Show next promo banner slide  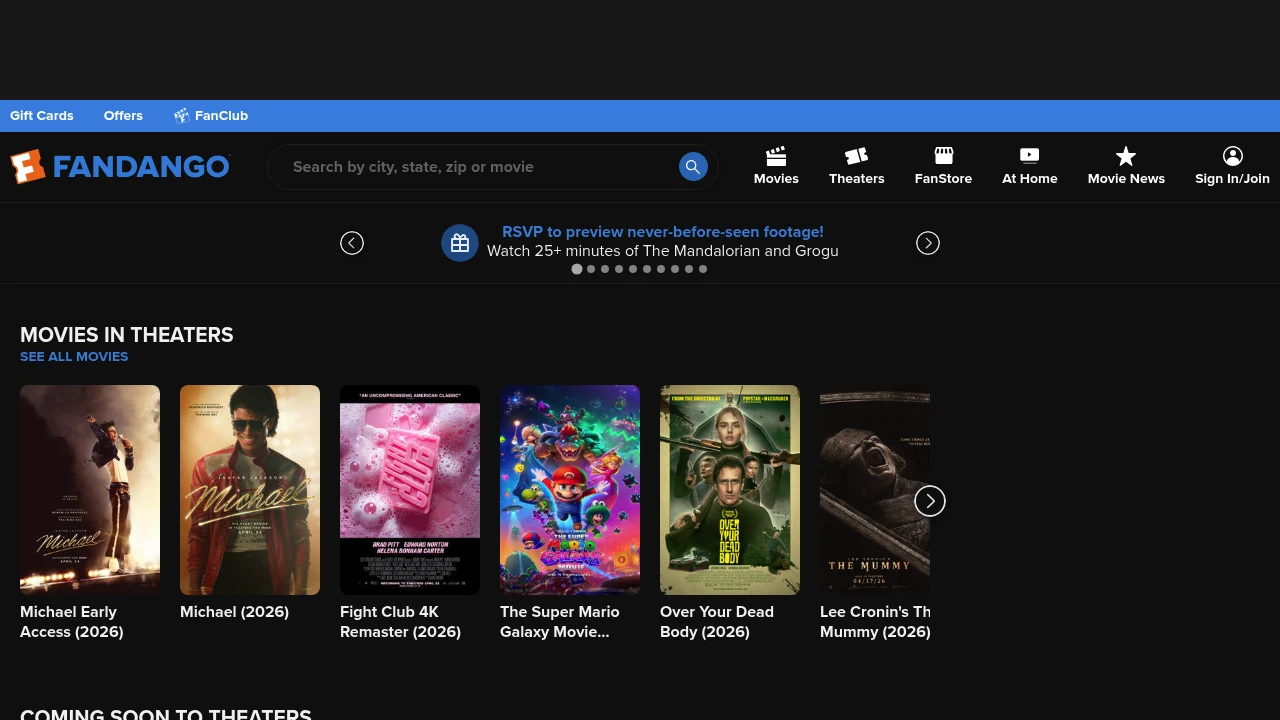(x=928, y=243)
